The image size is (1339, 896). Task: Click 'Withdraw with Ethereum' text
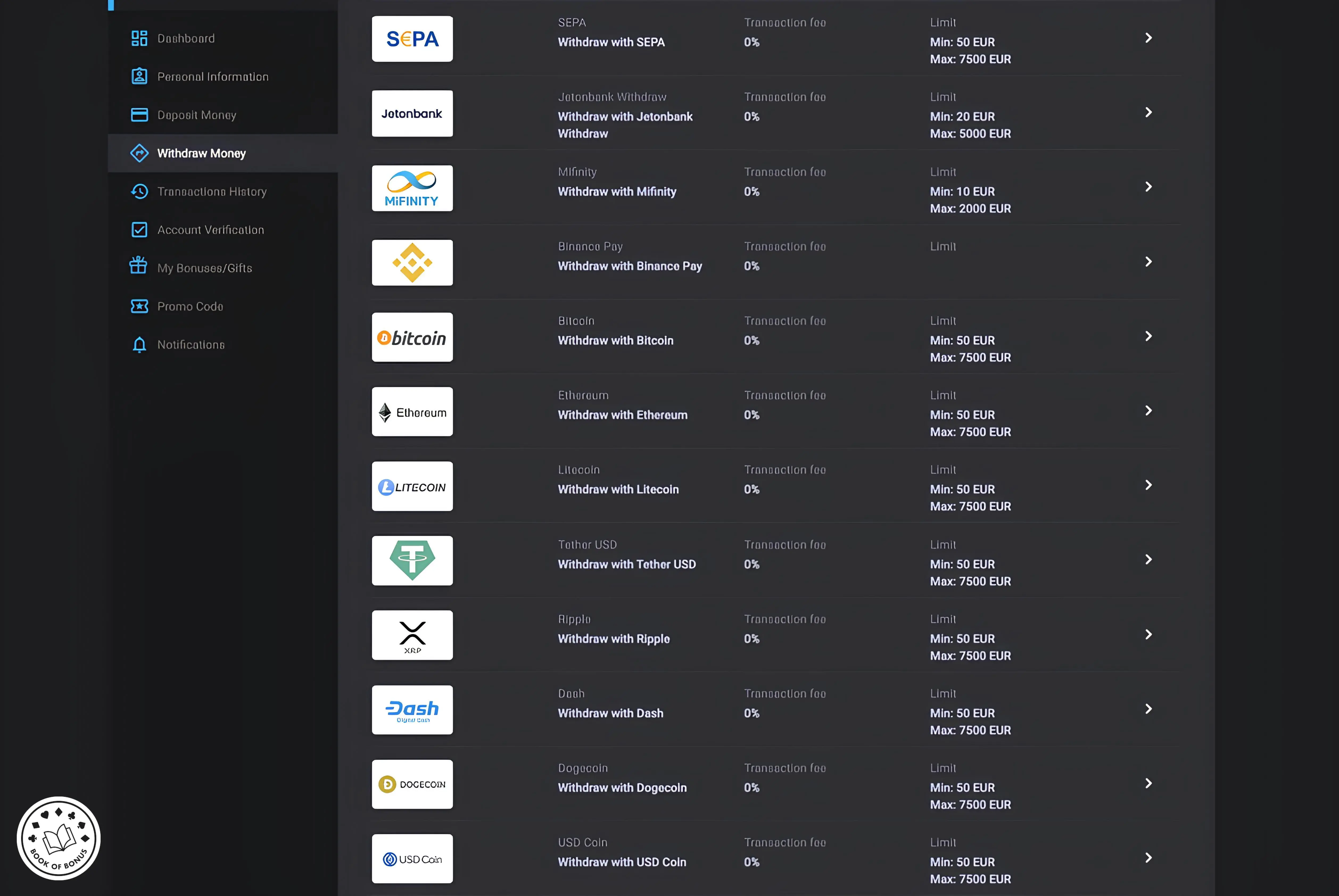[x=622, y=415]
